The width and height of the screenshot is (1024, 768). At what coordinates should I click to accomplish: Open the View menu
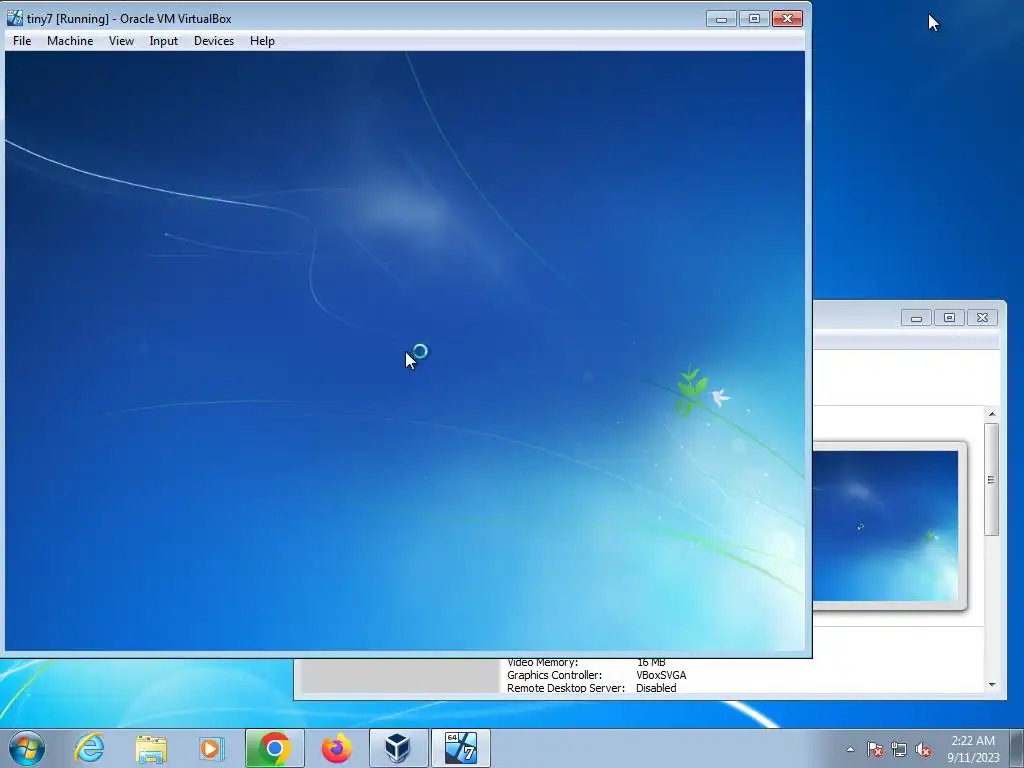click(x=121, y=40)
